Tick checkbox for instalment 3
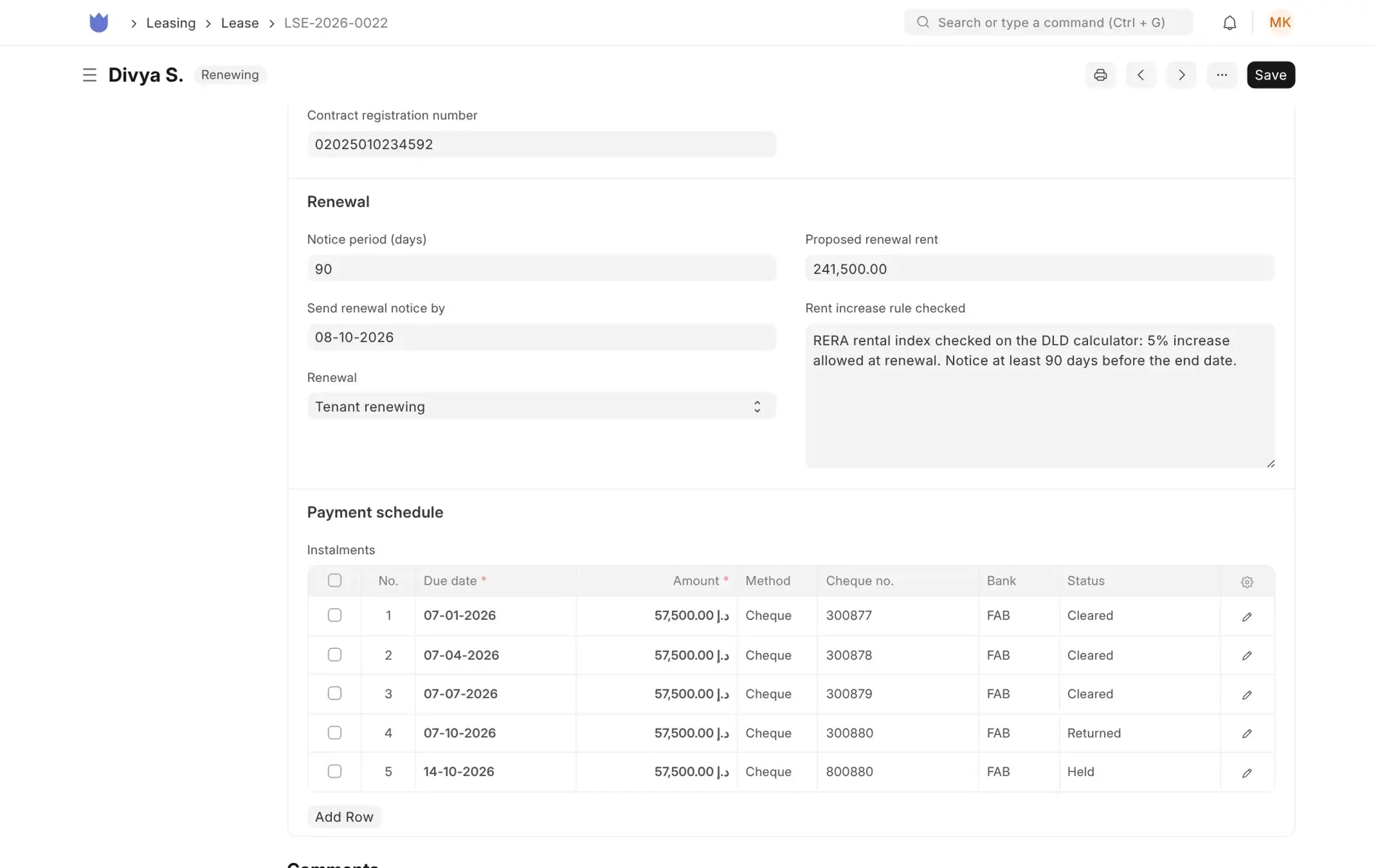 click(334, 693)
